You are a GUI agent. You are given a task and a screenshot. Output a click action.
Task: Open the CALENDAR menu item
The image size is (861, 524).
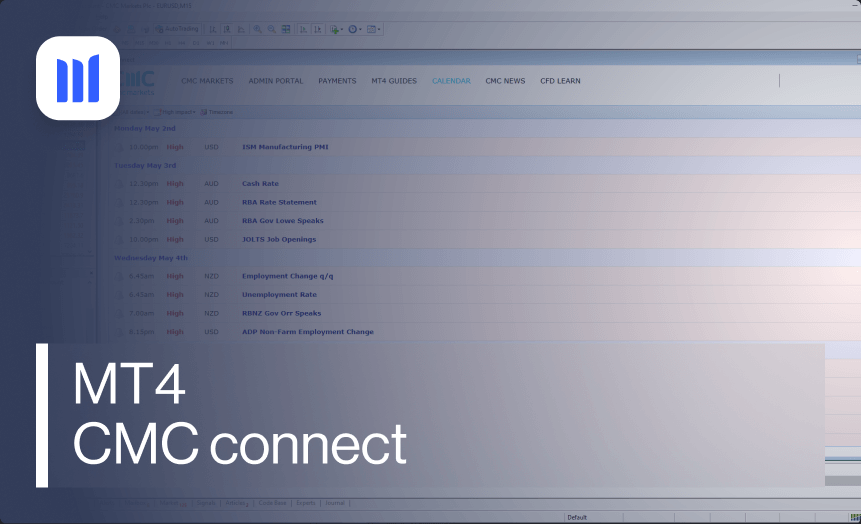coord(451,81)
